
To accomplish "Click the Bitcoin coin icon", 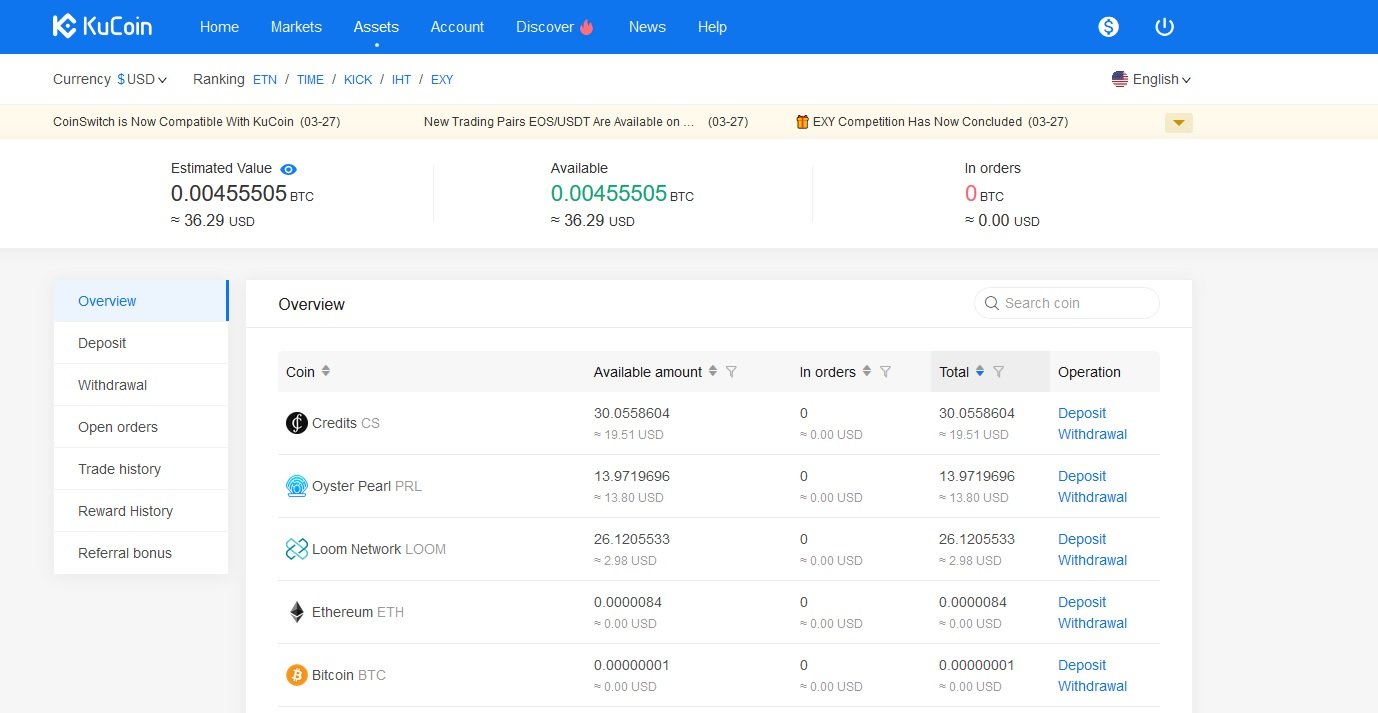I will click(296, 675).
